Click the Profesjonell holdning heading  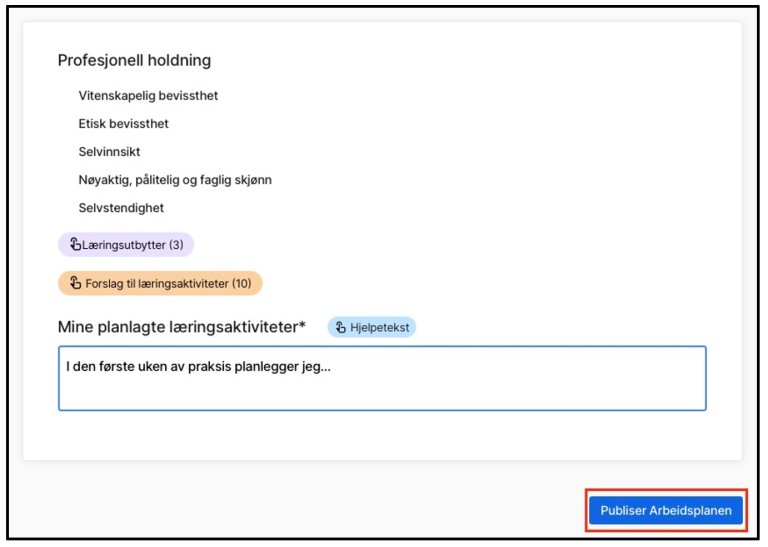[x=134, y=60]
